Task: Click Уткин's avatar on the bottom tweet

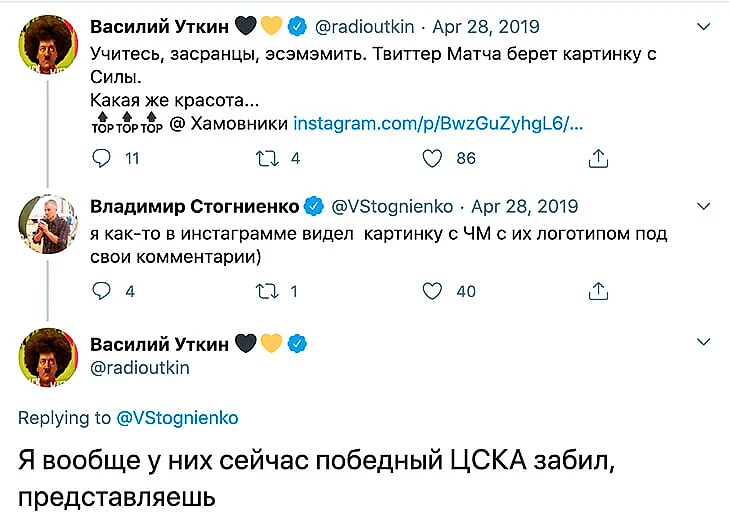Action: click(48, 357)
